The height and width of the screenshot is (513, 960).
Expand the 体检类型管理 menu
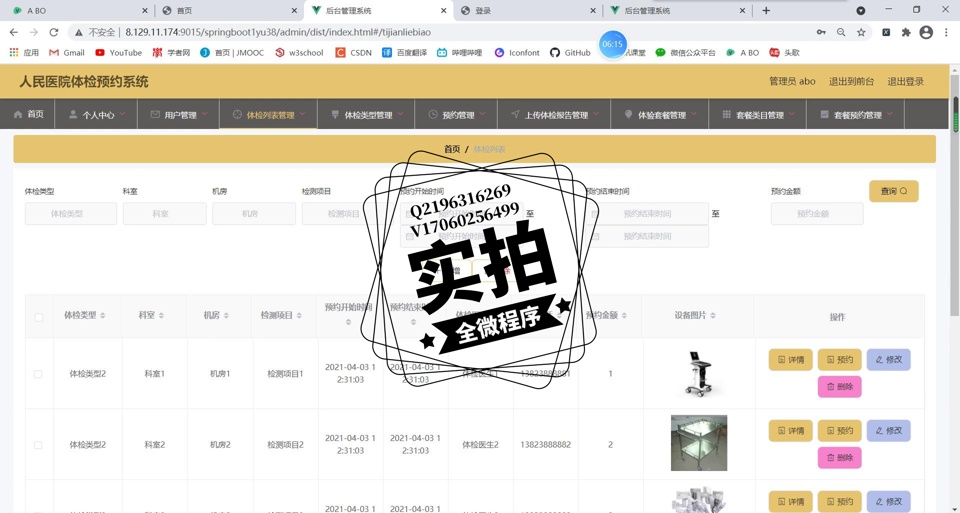pyautogui.click(x=367, y=115)
